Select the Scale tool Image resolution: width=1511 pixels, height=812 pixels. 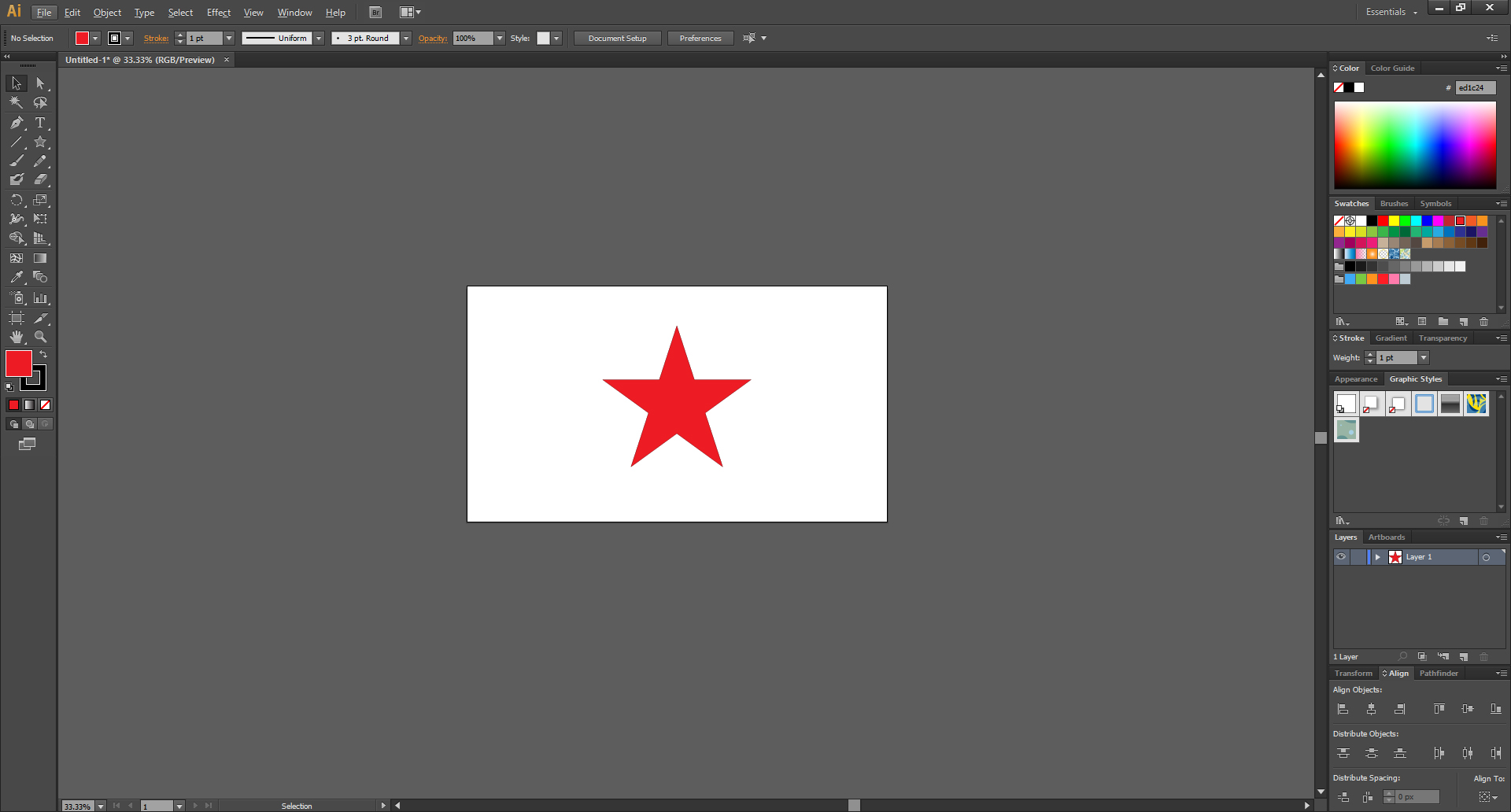(40, 201)
